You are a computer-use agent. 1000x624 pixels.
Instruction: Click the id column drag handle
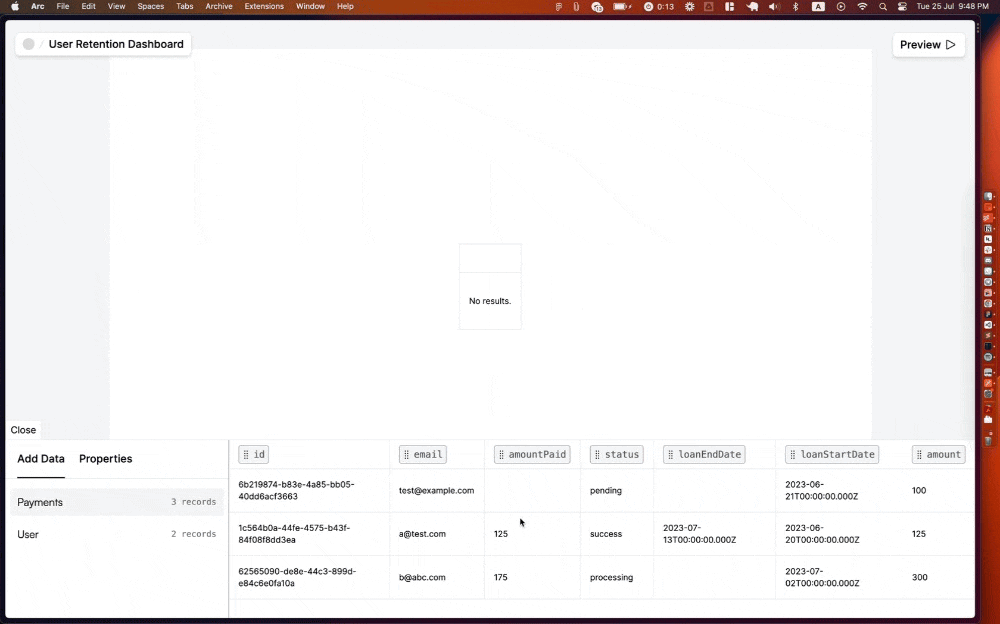pos(246,455)
